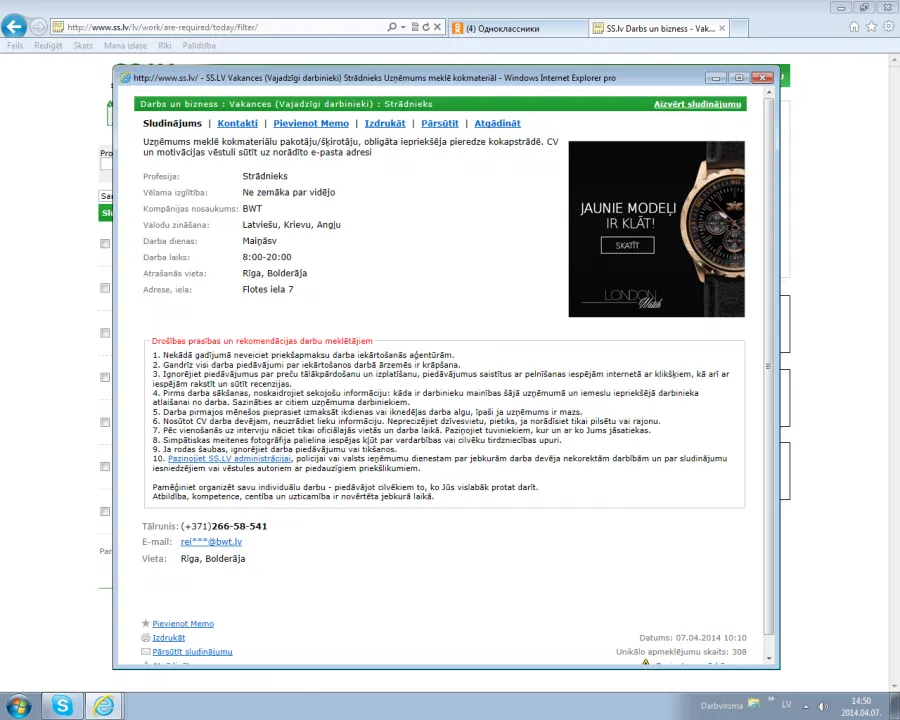Viewport: 900px width, 720px height.
Task: Click the bottom Pievienot Memo link near star
Action: pyautogui.click(x=183, y=624)
